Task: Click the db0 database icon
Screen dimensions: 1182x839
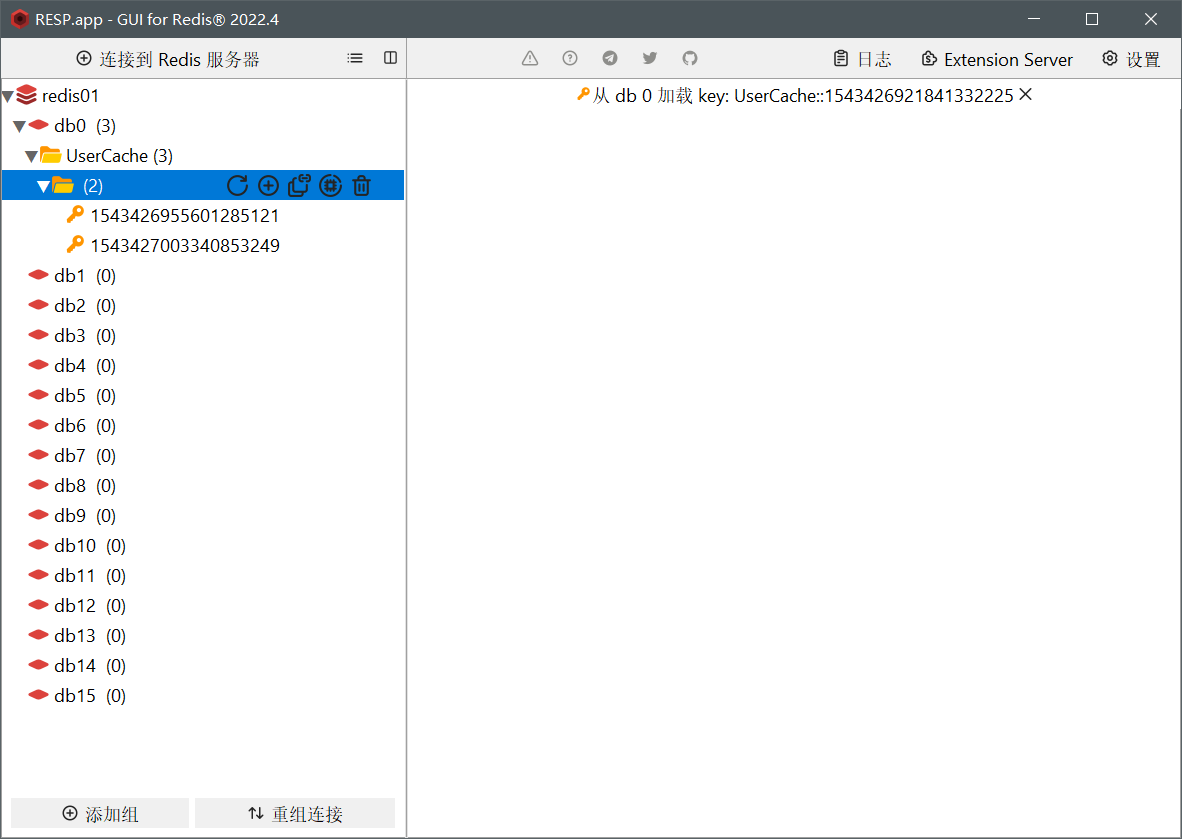Action: pos(38,125)
